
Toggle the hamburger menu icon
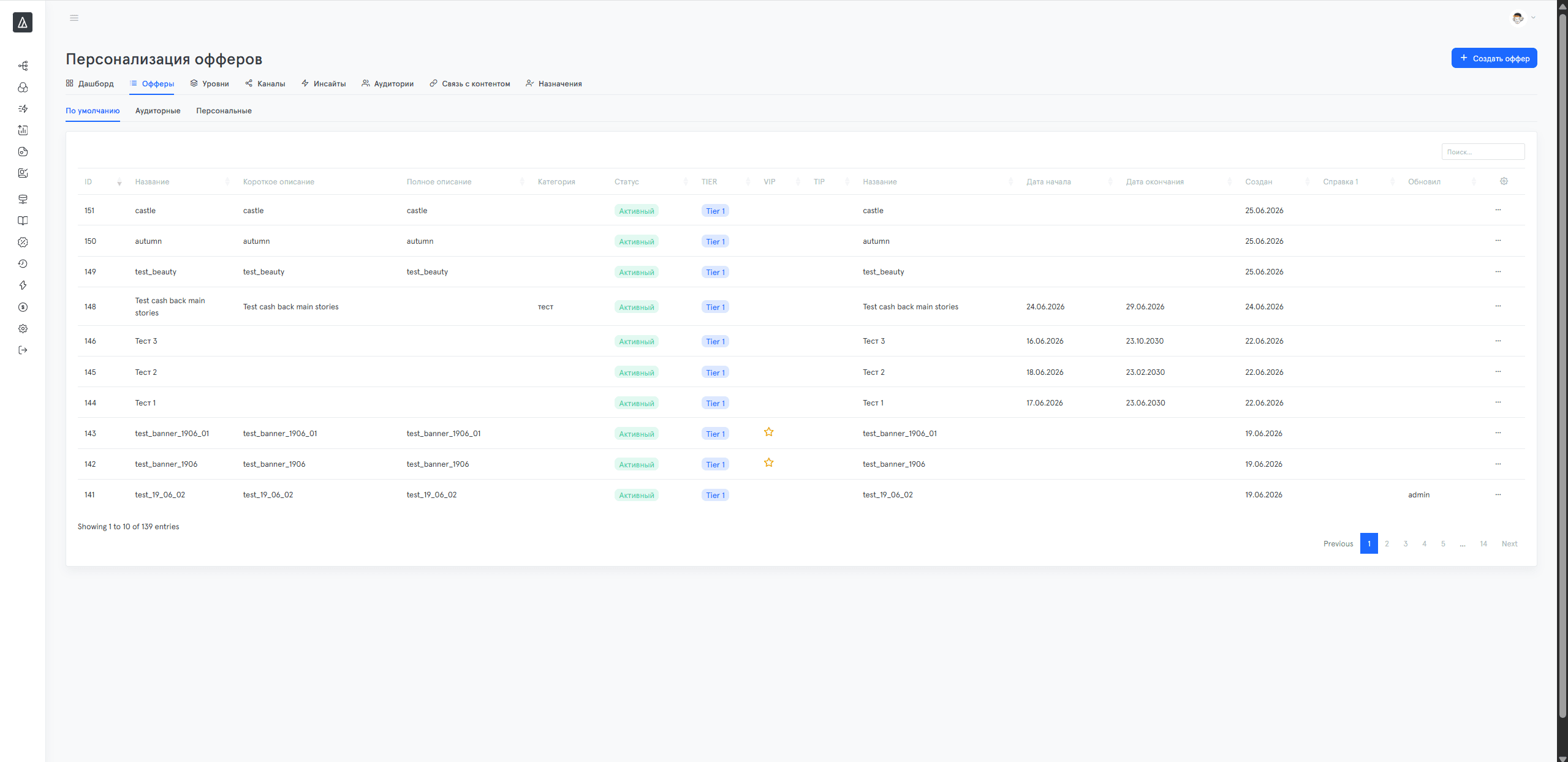[x=74, y=18]
